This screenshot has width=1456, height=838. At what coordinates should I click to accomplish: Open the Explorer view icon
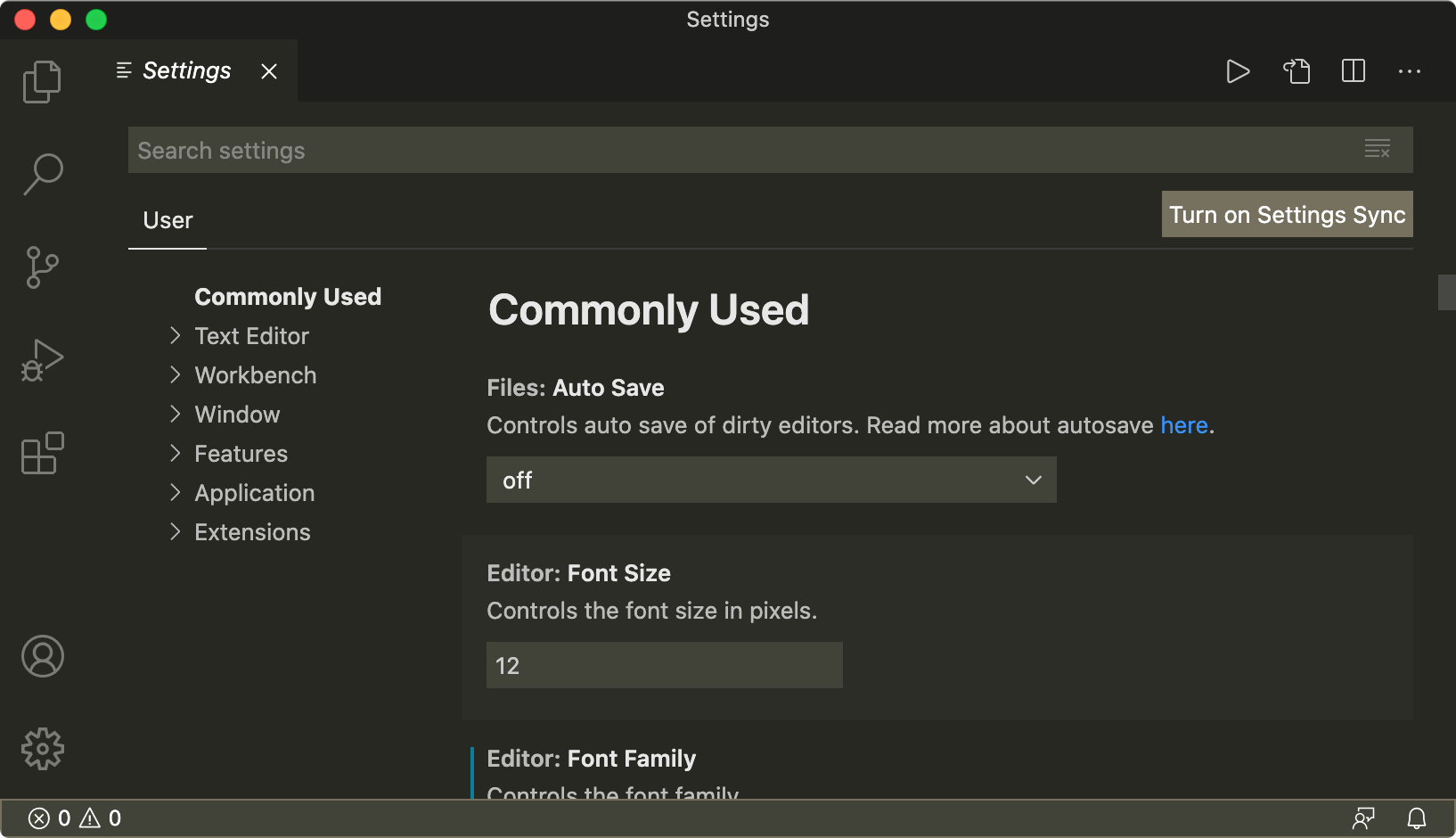point(42,82)
